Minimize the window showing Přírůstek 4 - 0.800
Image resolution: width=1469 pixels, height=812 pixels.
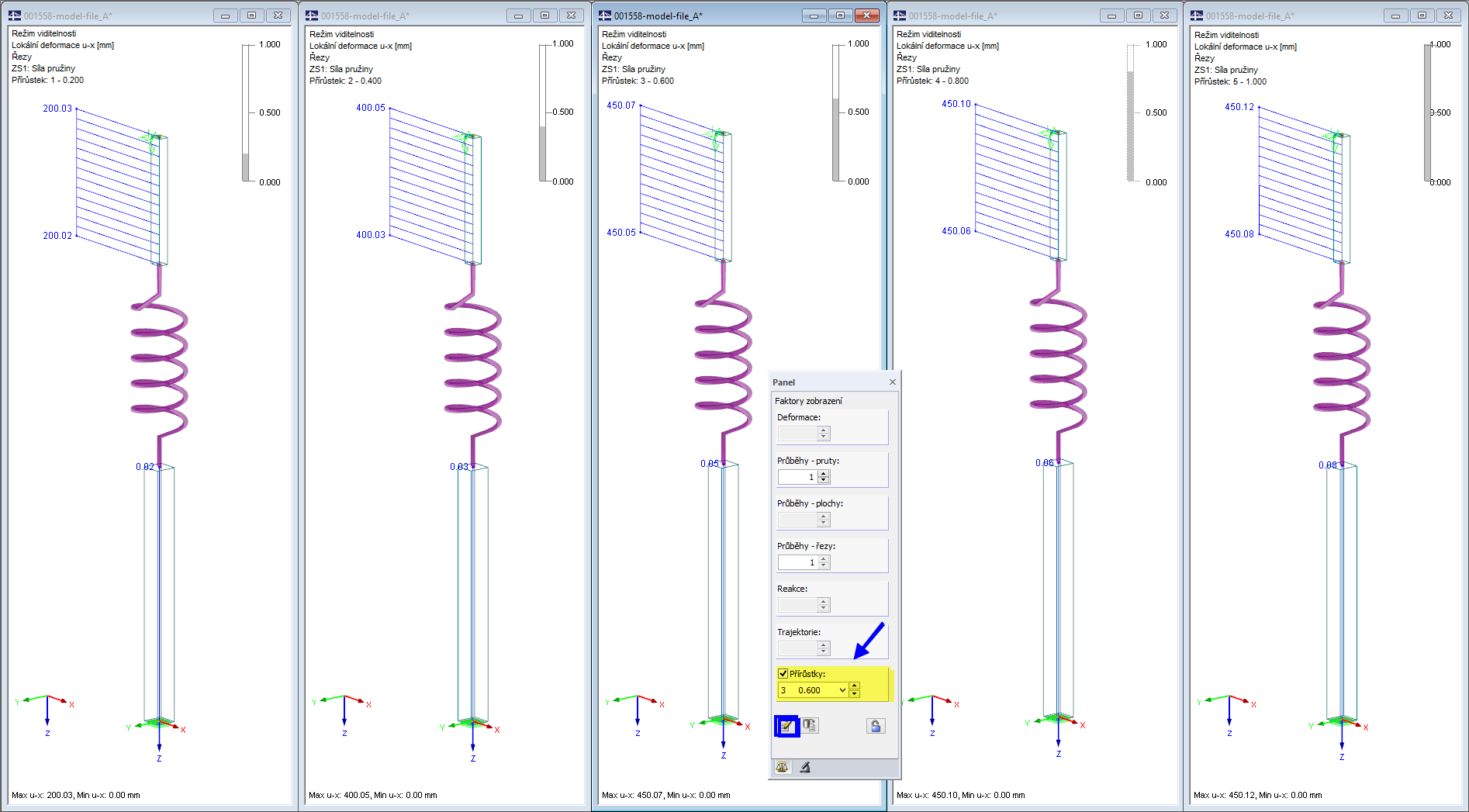pyautogui.click(x=1111, y=16)
